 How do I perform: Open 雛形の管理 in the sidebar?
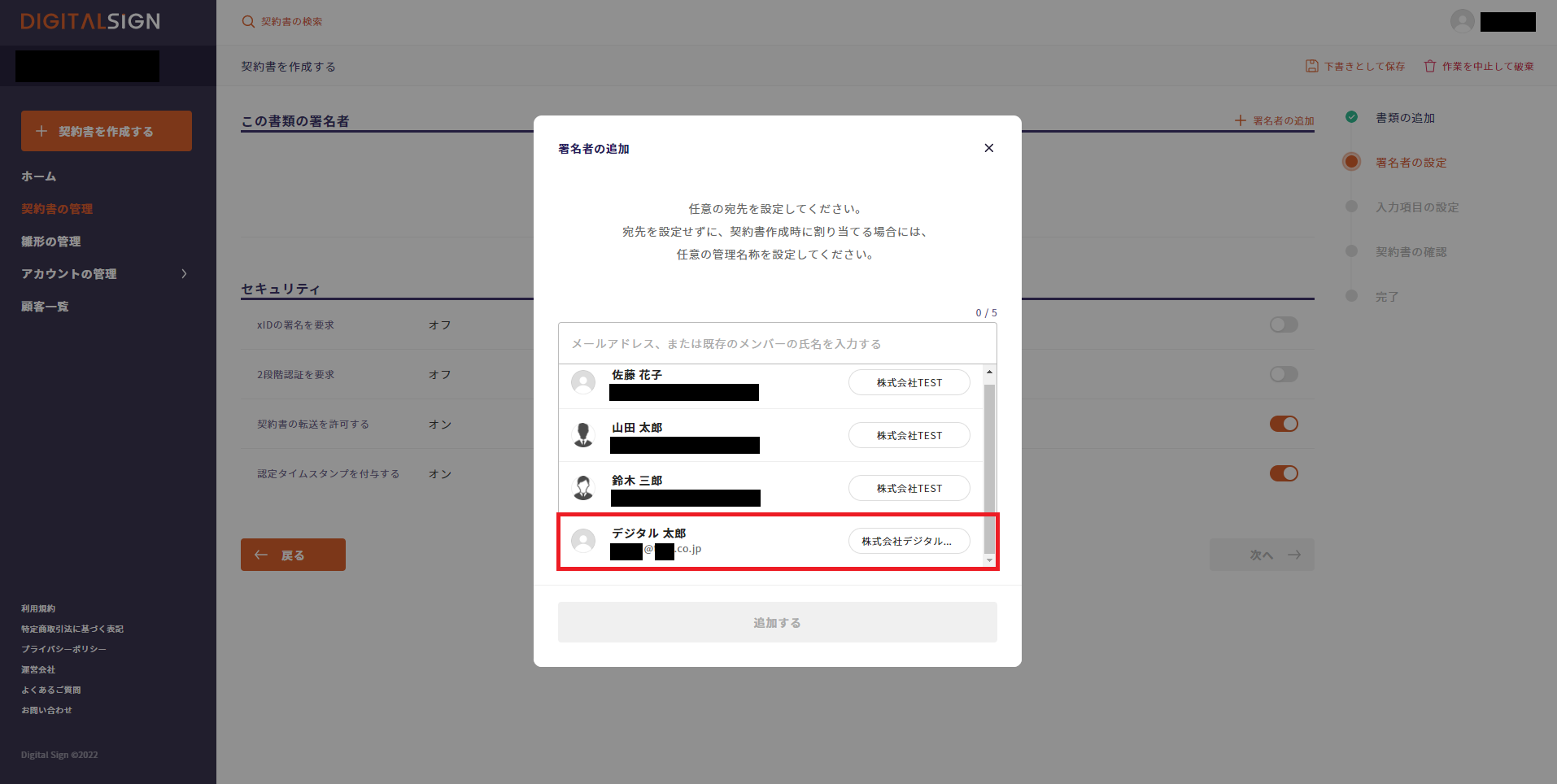pos(51,242)
